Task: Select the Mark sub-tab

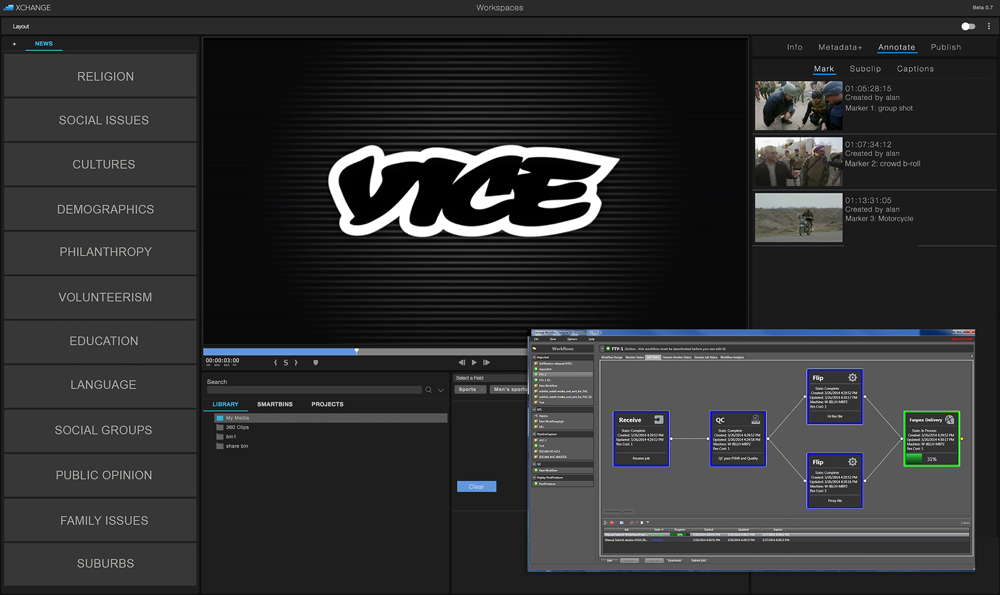Action: (x=823, y=69)
